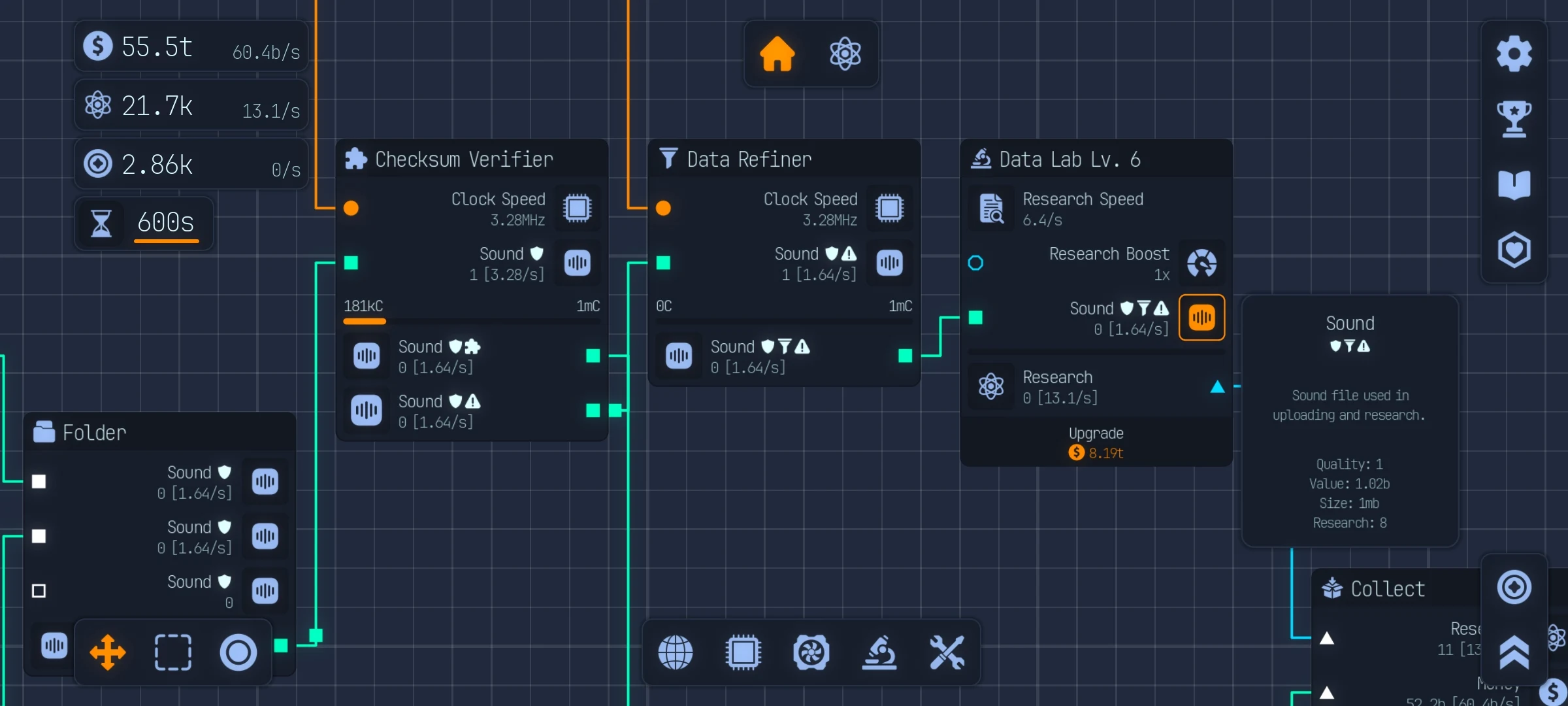Click the Upgrade button on Data Lab Lv. 6
1568x706 pixels.
[1096, 442]
